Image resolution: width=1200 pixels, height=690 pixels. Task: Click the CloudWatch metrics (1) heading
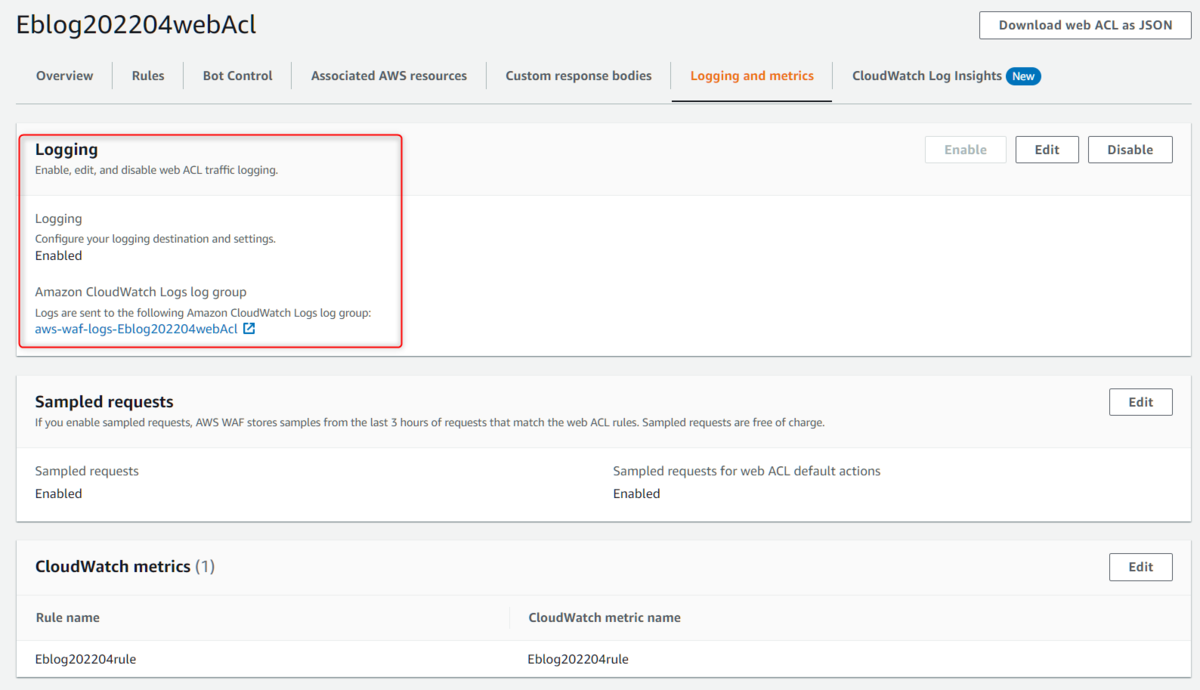point(125,567)
